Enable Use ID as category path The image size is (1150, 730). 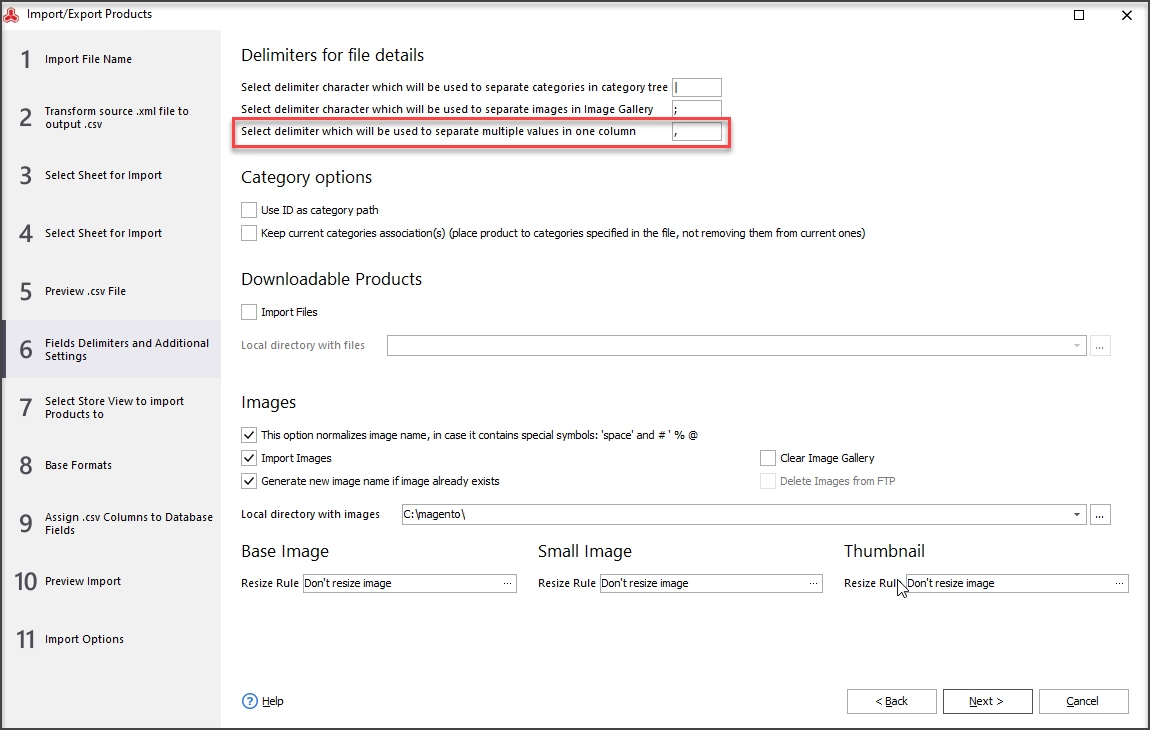[249, 210]
